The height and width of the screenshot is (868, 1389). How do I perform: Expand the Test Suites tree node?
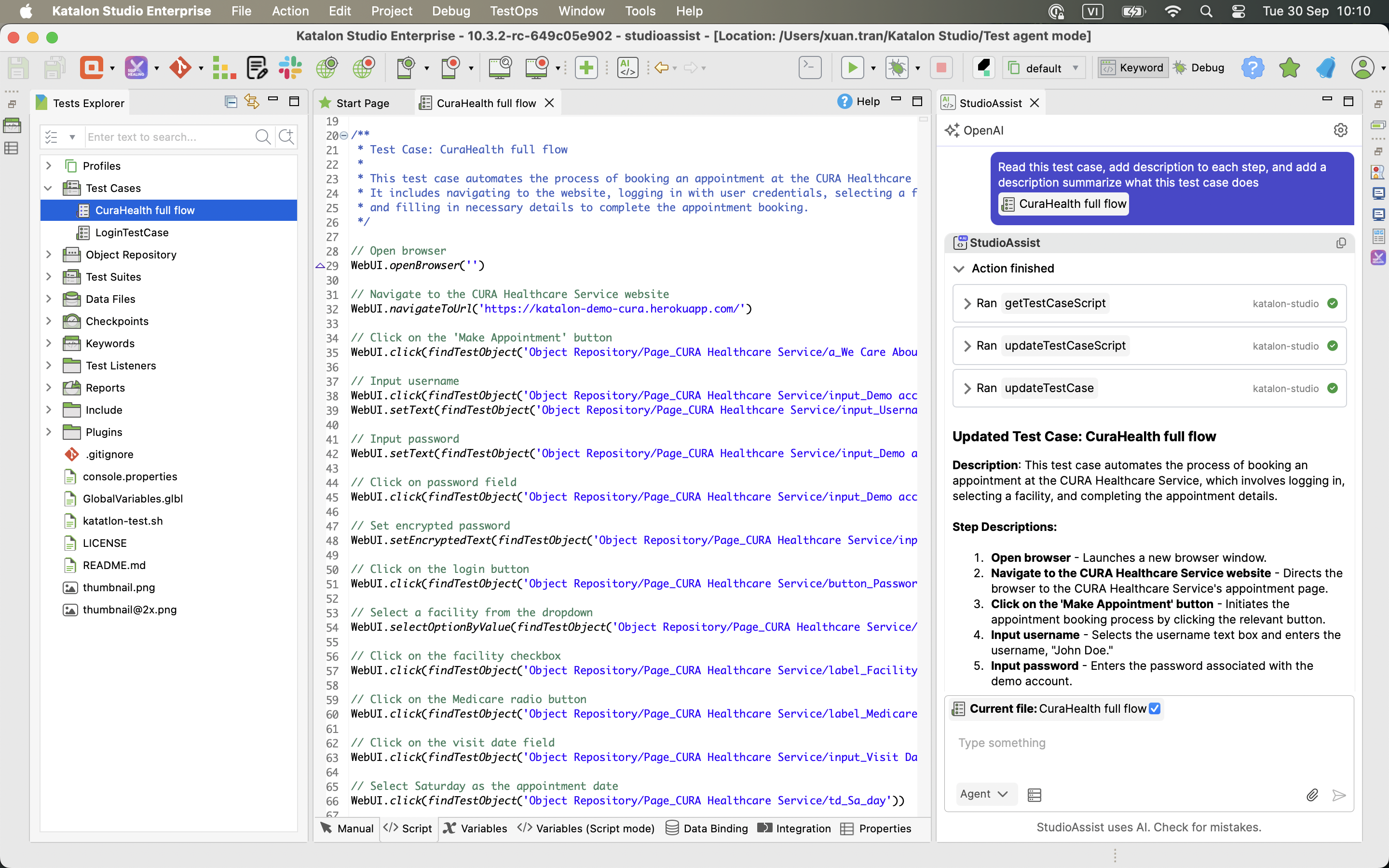49,277
